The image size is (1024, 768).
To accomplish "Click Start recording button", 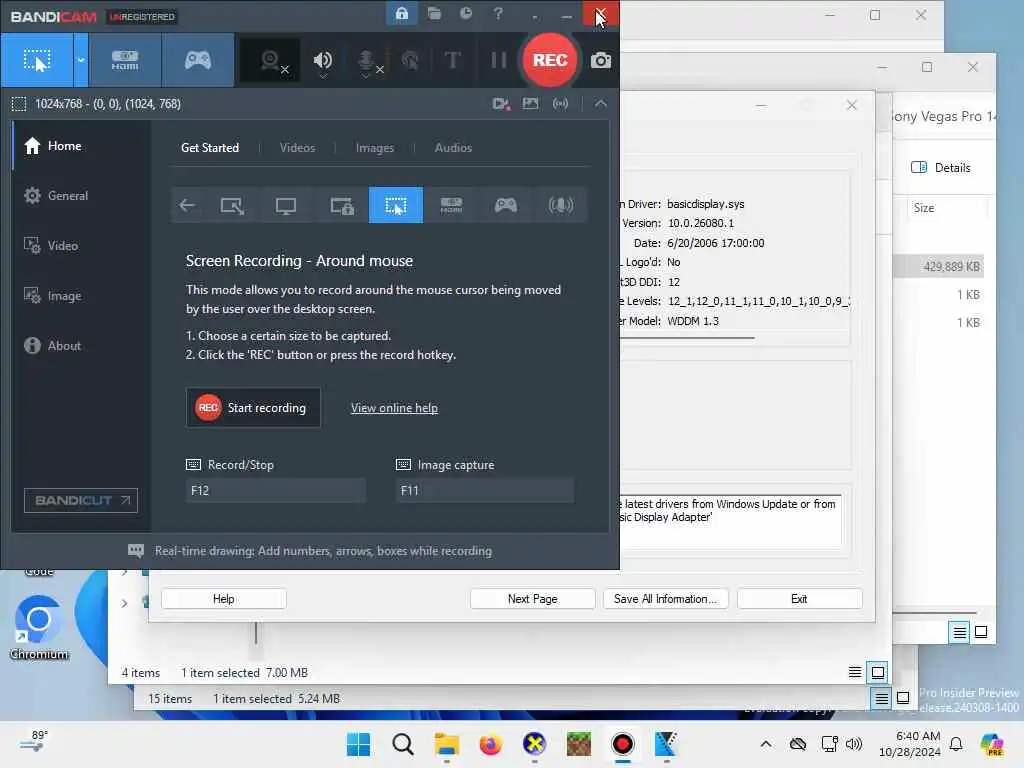I will [x=253, y=408].
